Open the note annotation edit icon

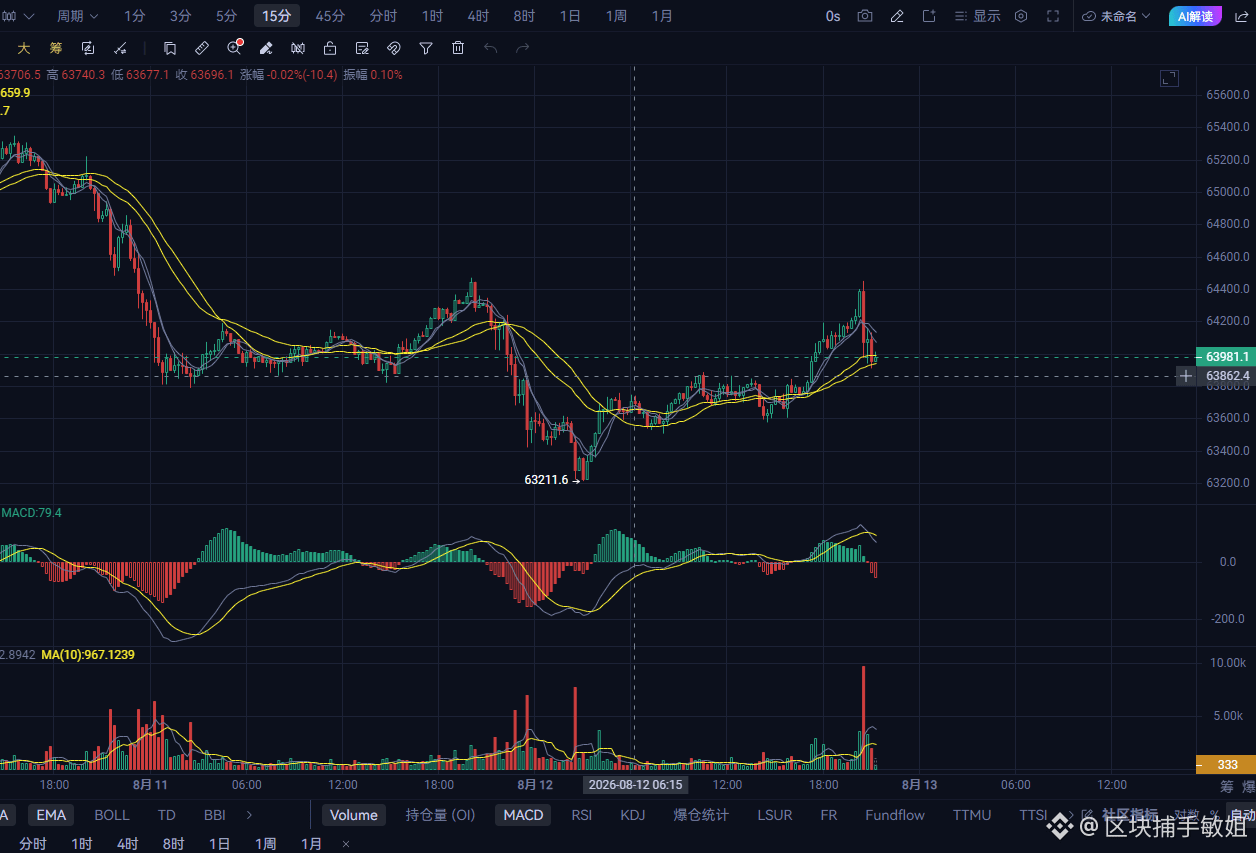[x=362, y=48]
